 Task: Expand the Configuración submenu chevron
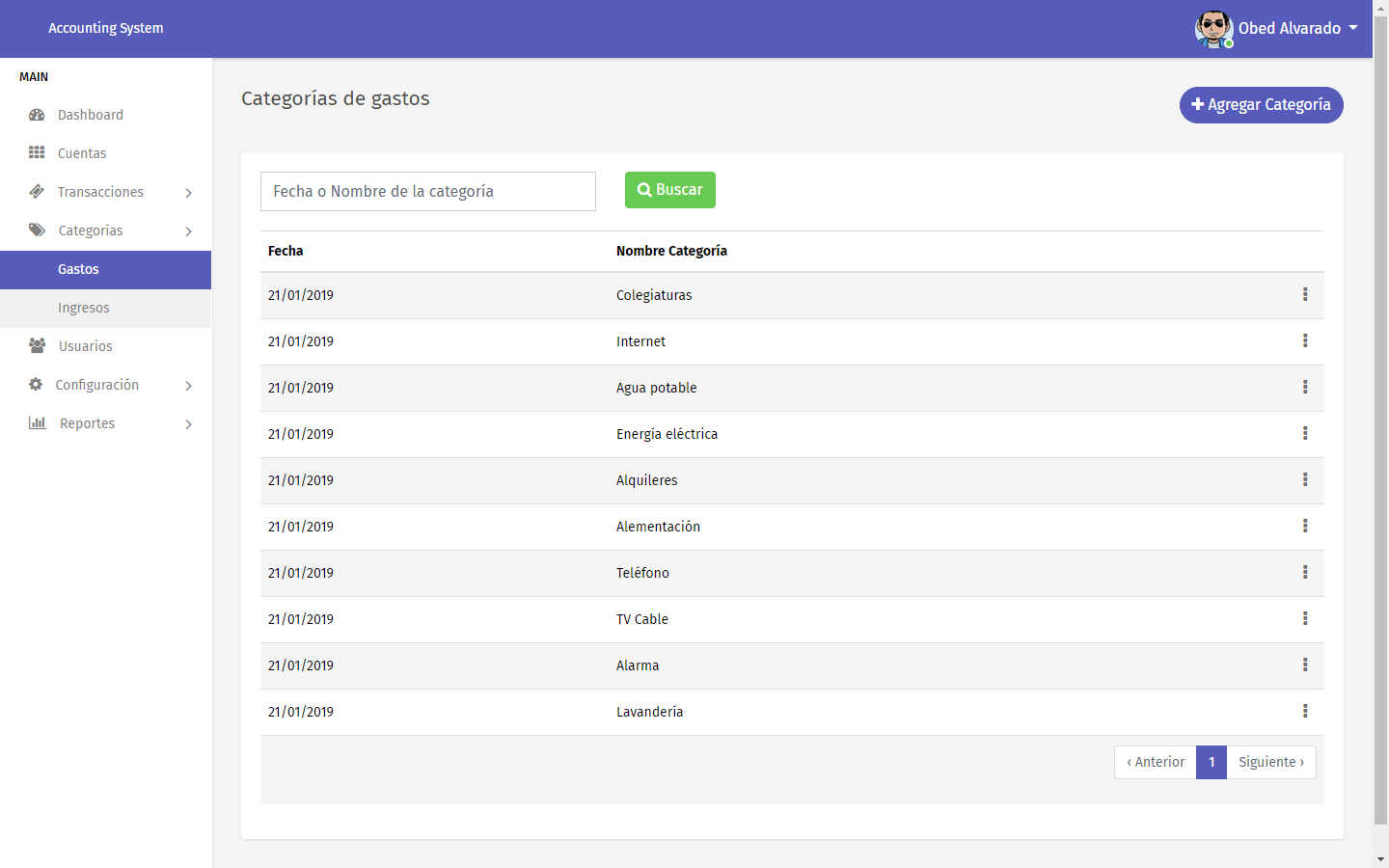188,386
